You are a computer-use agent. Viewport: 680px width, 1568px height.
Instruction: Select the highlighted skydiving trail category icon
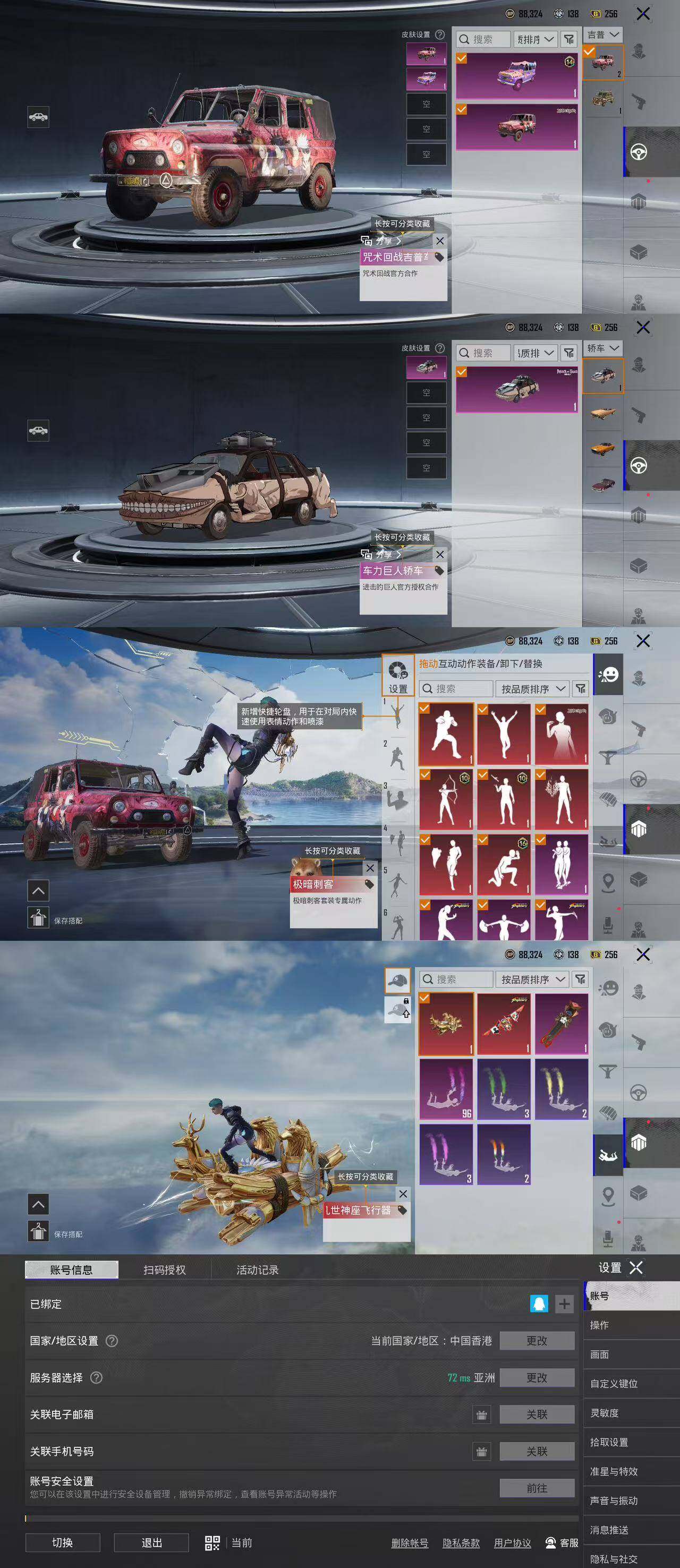pyautogui.click(x=608, y=1155)
